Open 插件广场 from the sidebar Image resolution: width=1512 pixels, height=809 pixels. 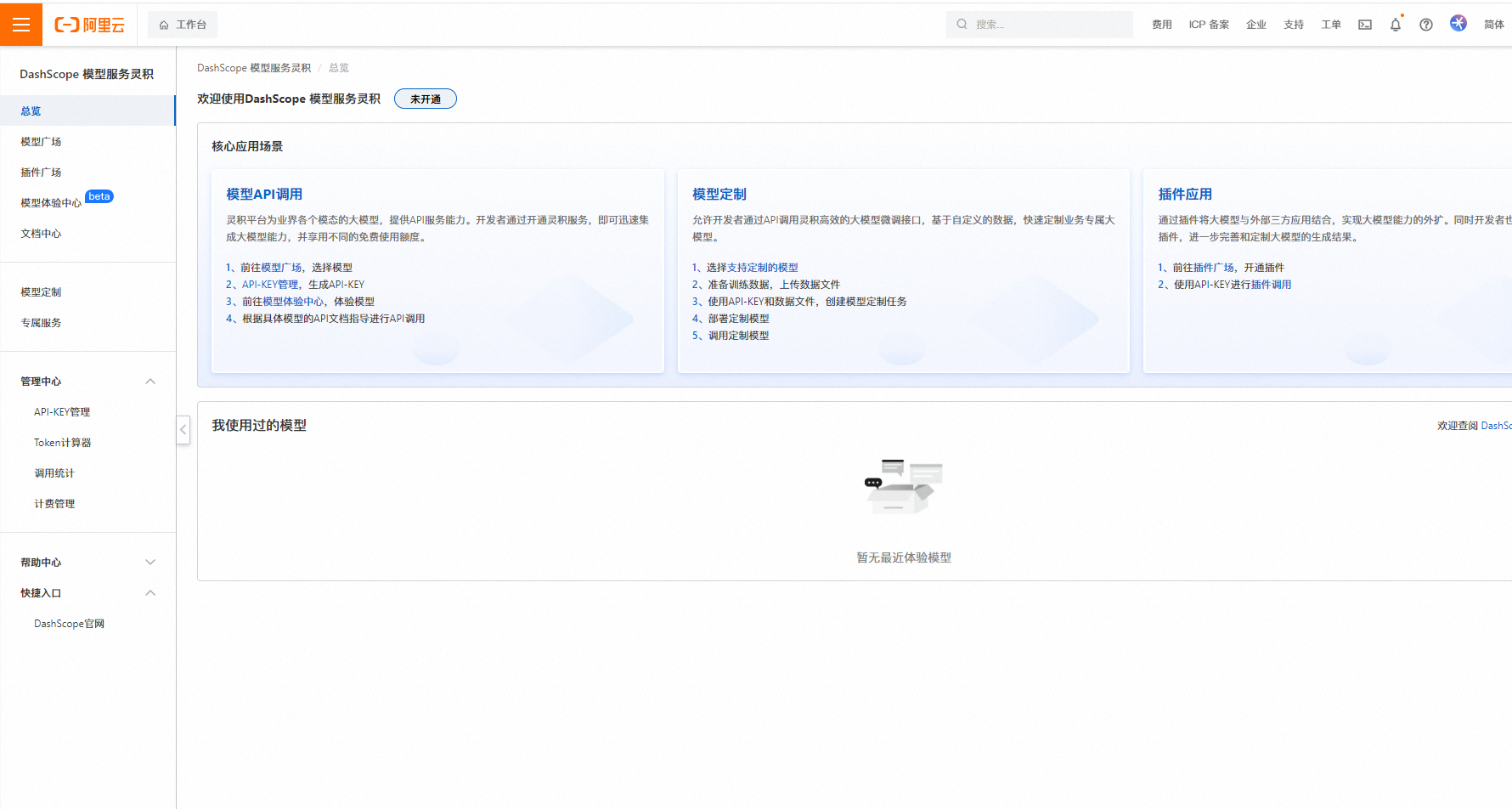pyautogui.click(x=41, y=173)
